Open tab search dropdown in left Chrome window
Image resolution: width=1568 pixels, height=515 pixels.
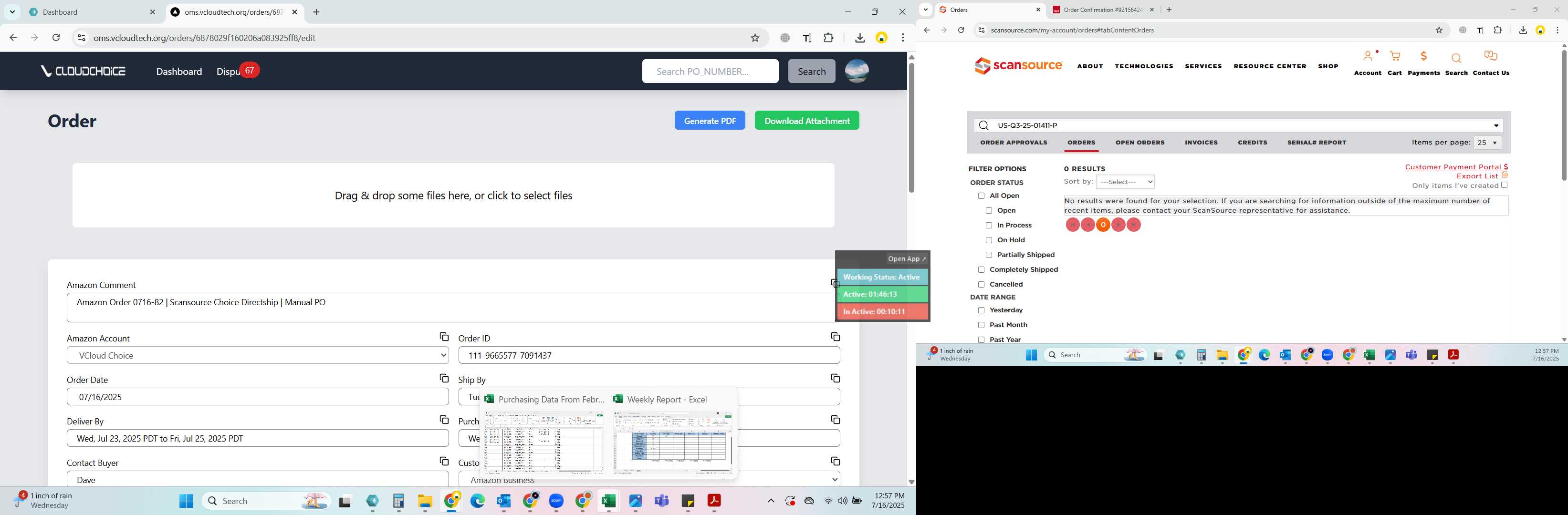(12, 11)
